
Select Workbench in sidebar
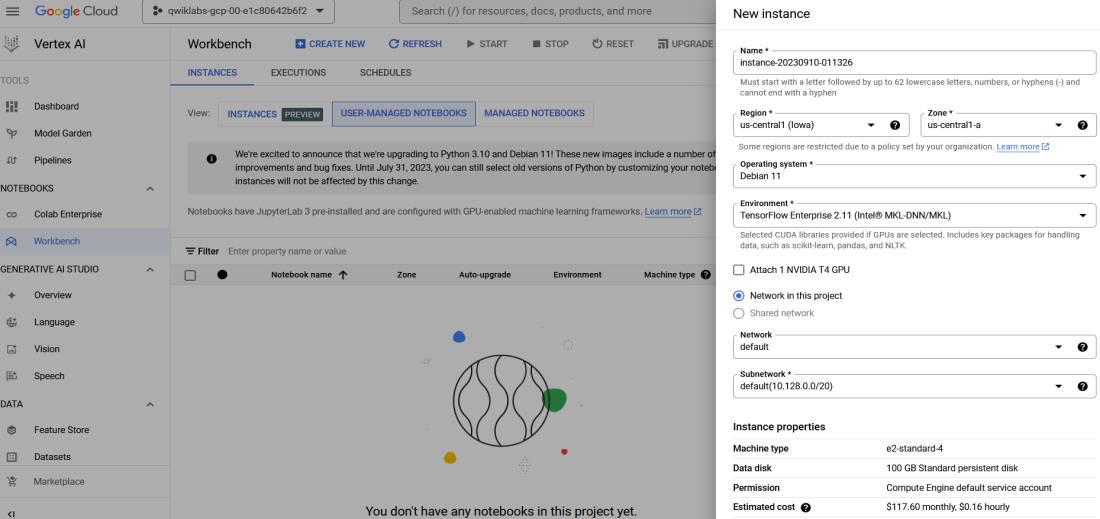click(57, 241)
